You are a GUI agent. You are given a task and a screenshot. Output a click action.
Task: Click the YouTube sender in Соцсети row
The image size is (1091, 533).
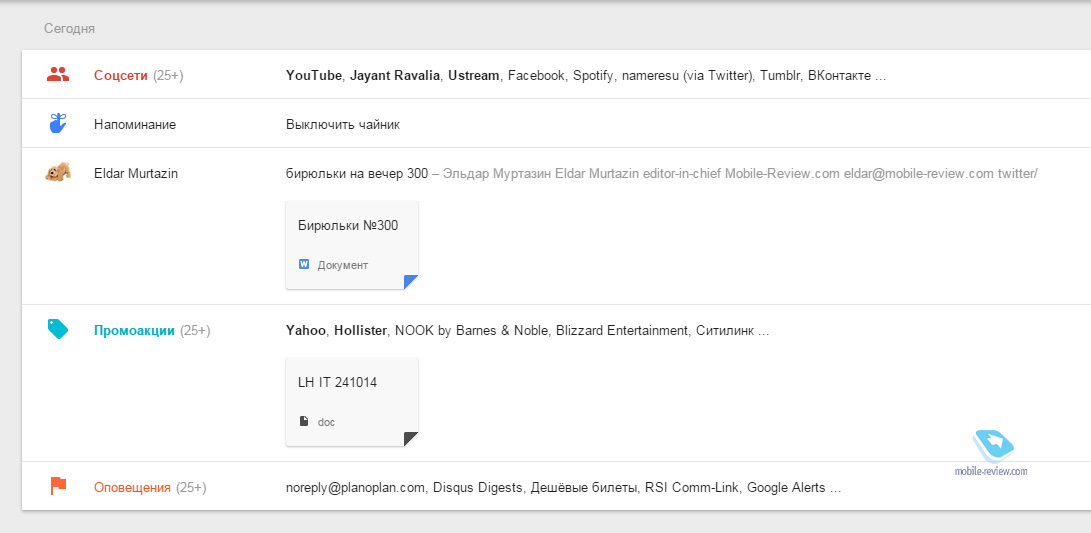314,75
